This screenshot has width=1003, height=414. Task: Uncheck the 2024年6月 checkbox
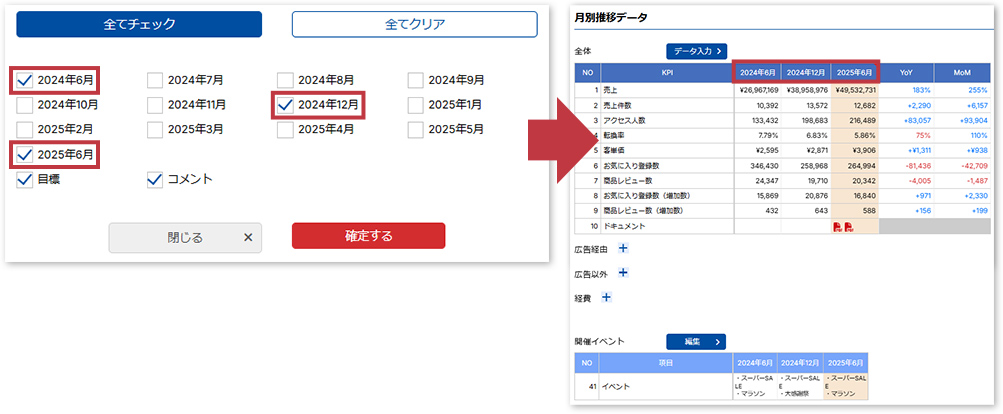point(25,80)
